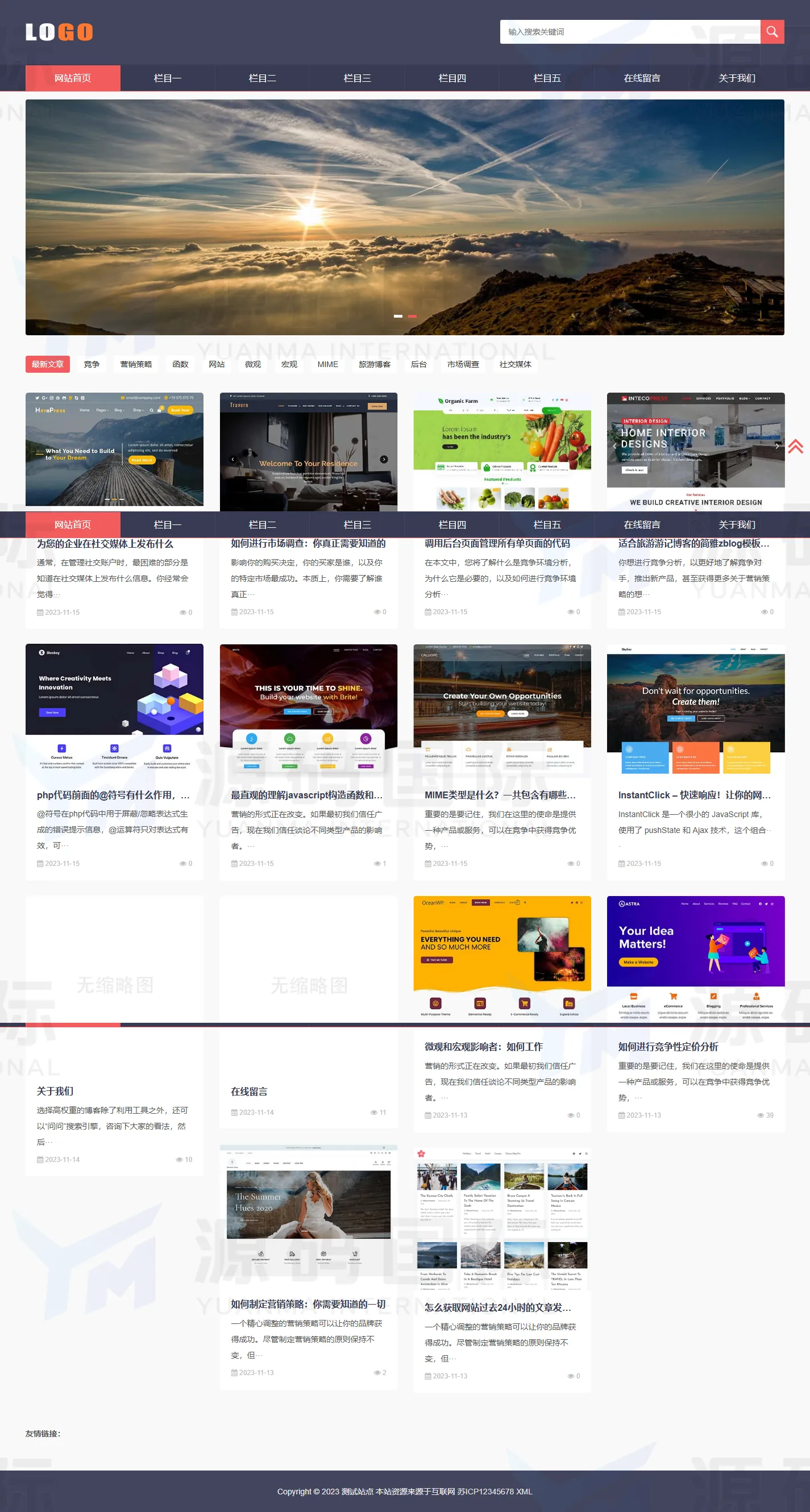Open article 怎么获取网站过去24小时的文章发

point(498,1307)
